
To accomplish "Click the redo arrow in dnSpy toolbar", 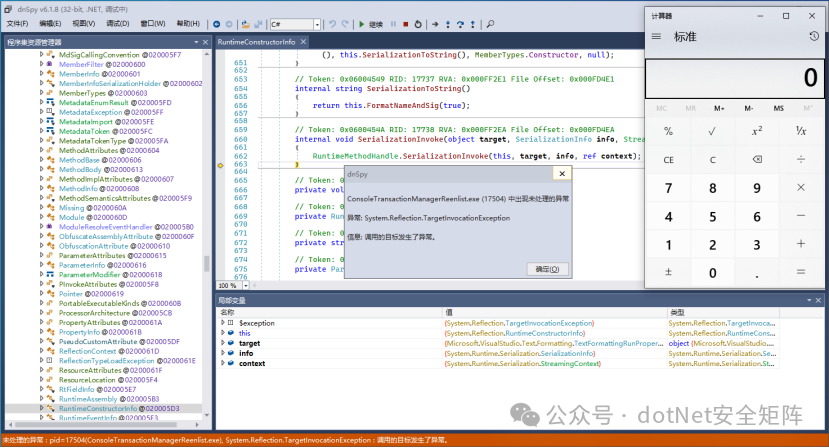I will pos(345,24).
